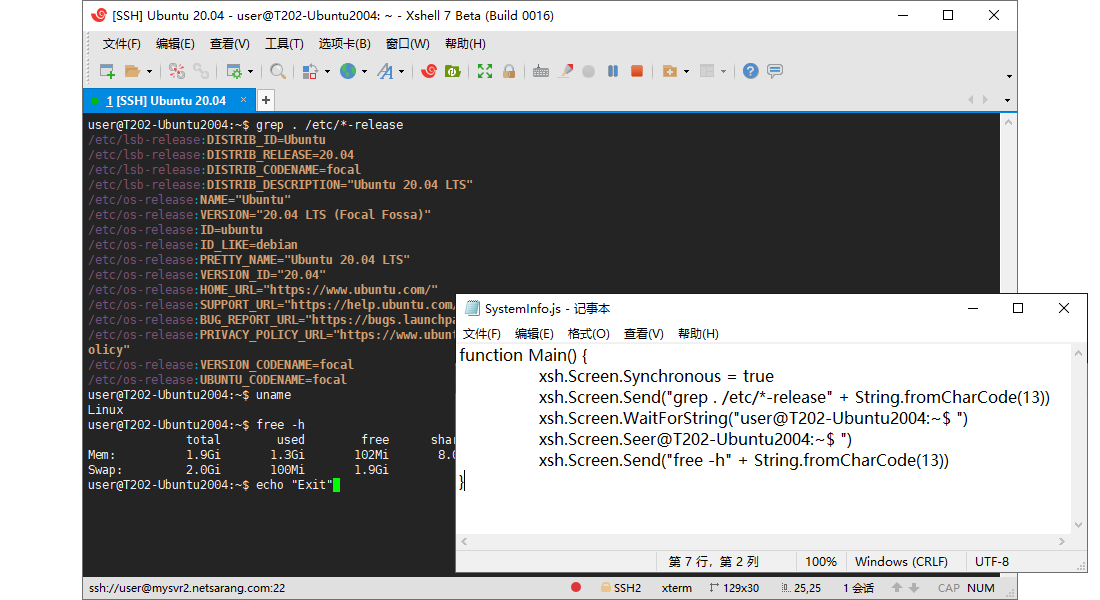This screenshot has width=1100, height=600.
Task: Open the dropdown arrow beside the Open folder icon
Action: [149, 72]
